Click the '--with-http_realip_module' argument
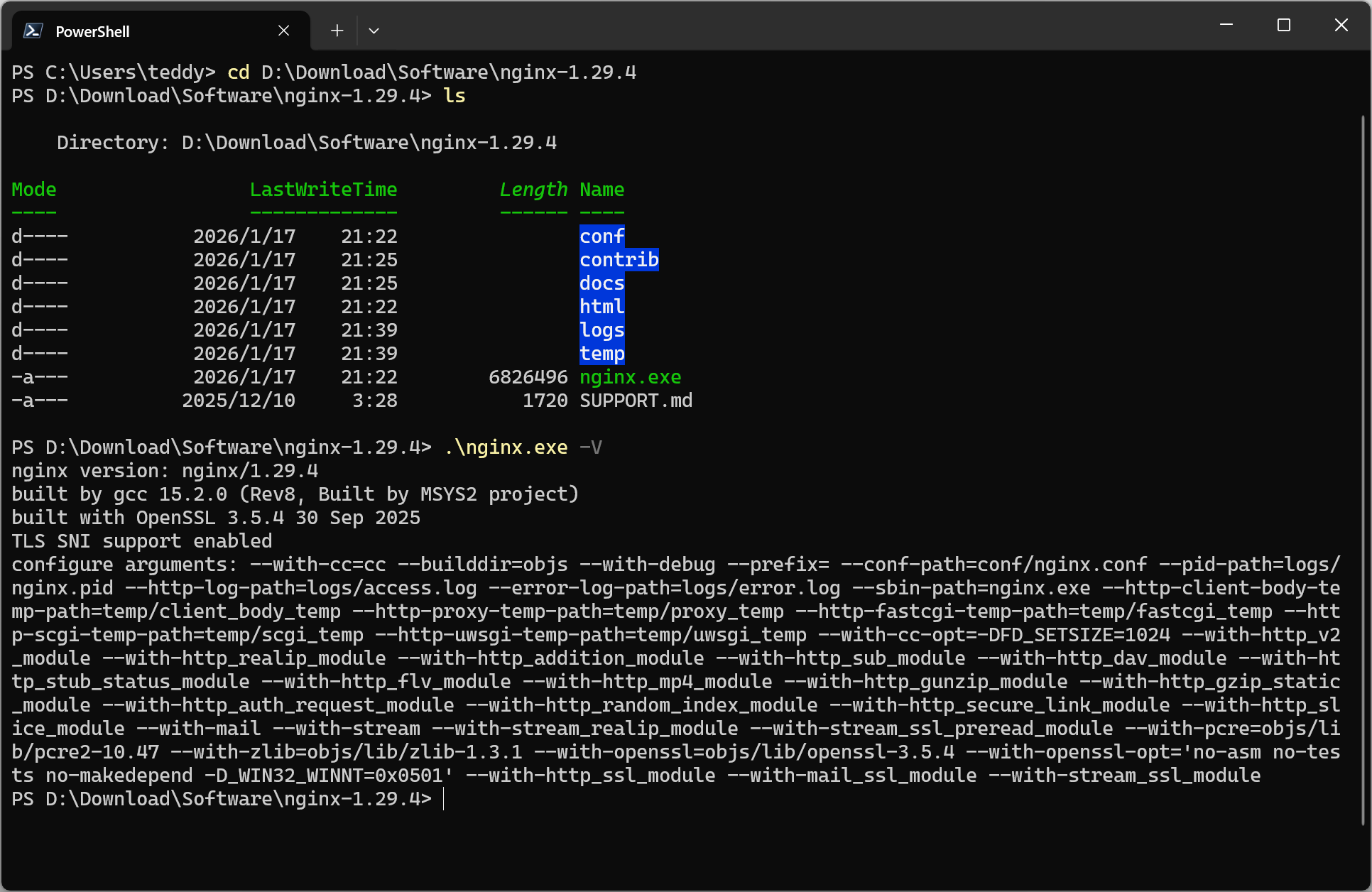This screenshot has height=892, width=1372. [244, 658]
